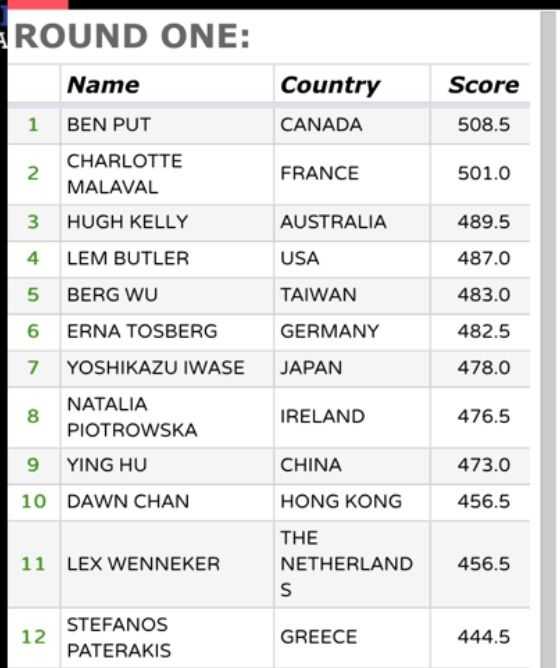Click ERNA TOSBERG in the list

click(142, 331)
